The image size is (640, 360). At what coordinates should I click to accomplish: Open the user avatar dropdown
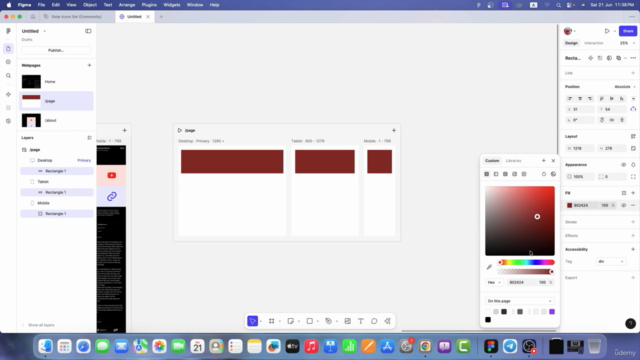(569, 31)
